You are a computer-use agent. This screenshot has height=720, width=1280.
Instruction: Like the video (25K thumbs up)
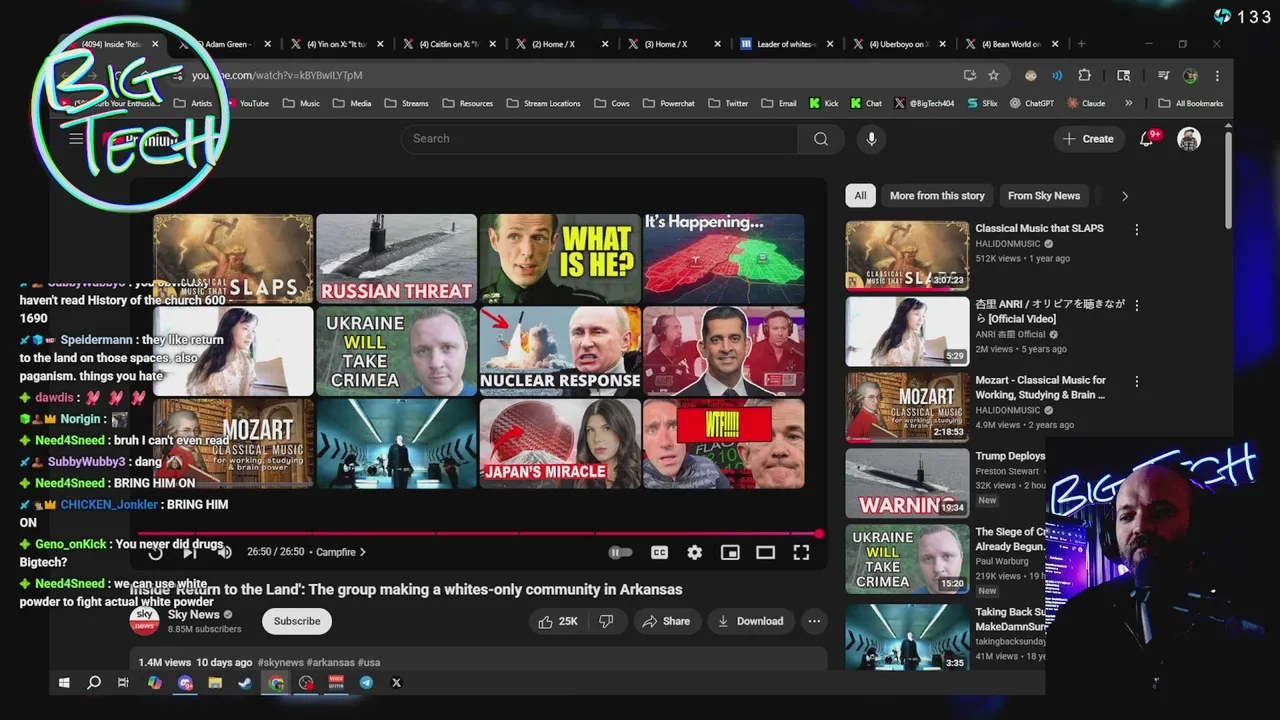pos(558,621)
